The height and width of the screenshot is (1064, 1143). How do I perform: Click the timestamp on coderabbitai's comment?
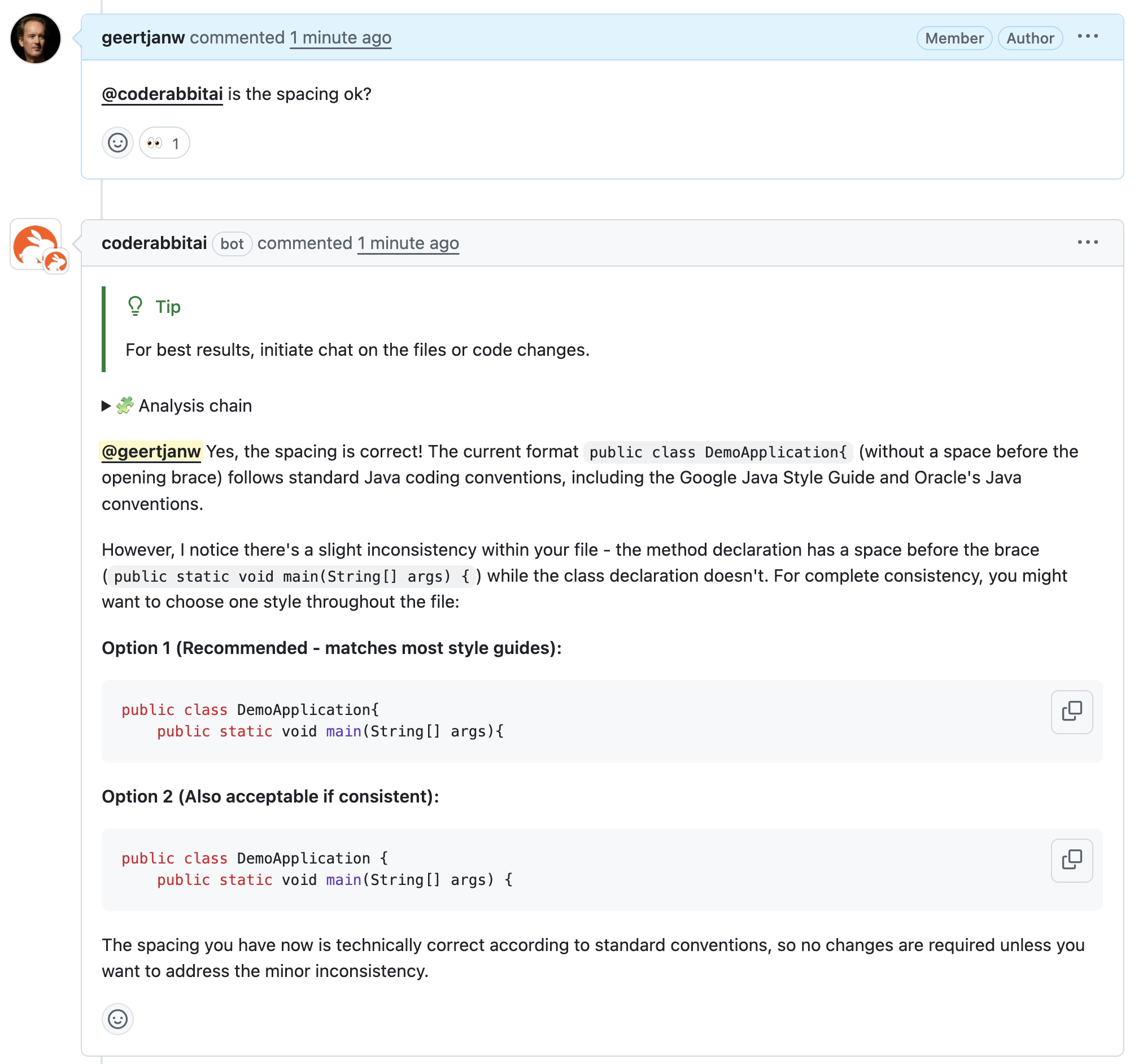click(x=408, y=243)
